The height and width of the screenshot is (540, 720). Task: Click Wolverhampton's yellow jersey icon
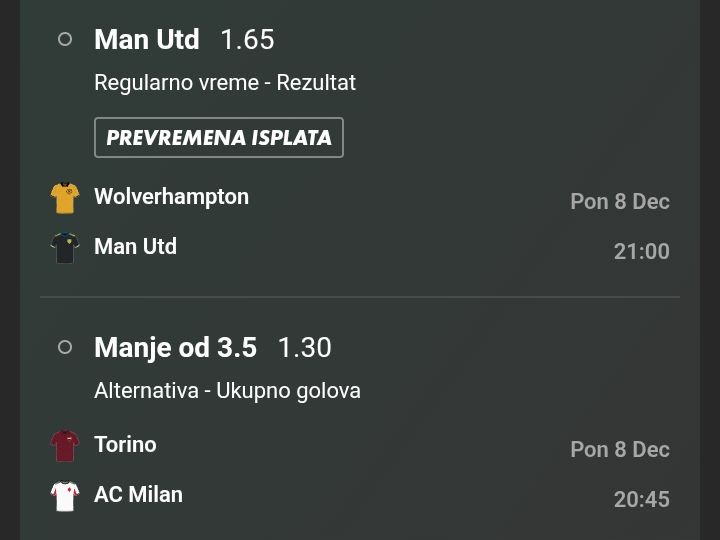pyautogui.click(x=65, y=198)
